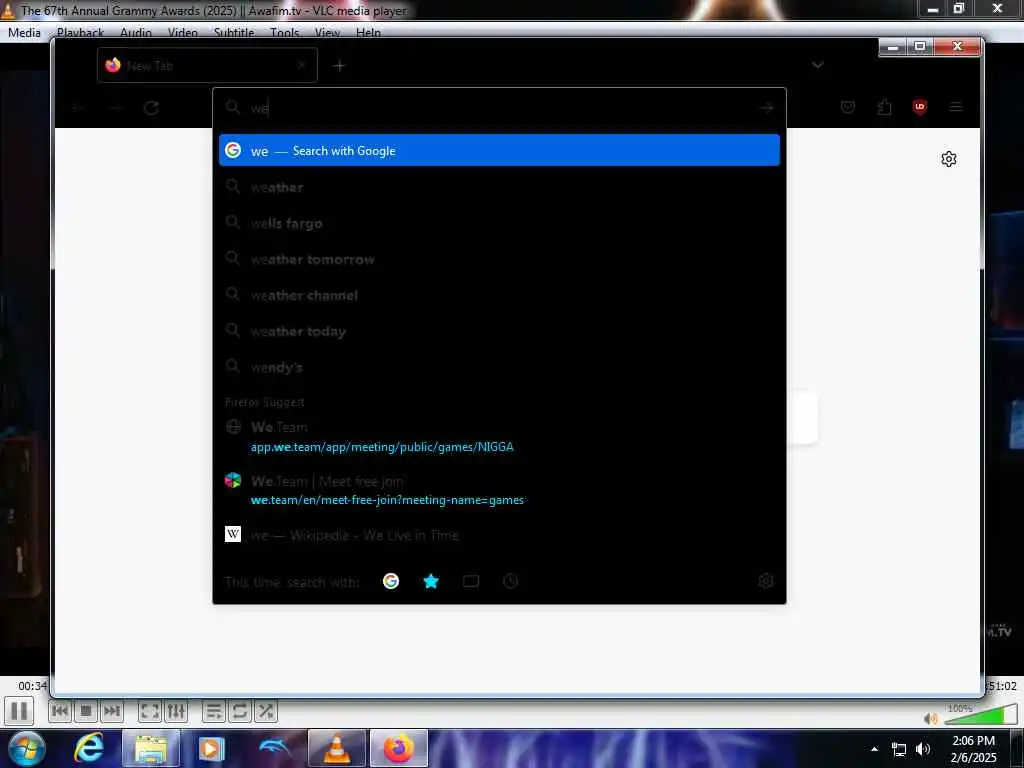
Task: Open Windows Media Player from the taskbar
Action: pos(211,748)
